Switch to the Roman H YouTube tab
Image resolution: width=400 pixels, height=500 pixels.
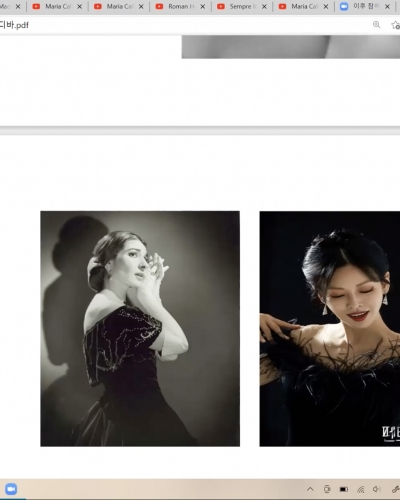tap(175, 6)
